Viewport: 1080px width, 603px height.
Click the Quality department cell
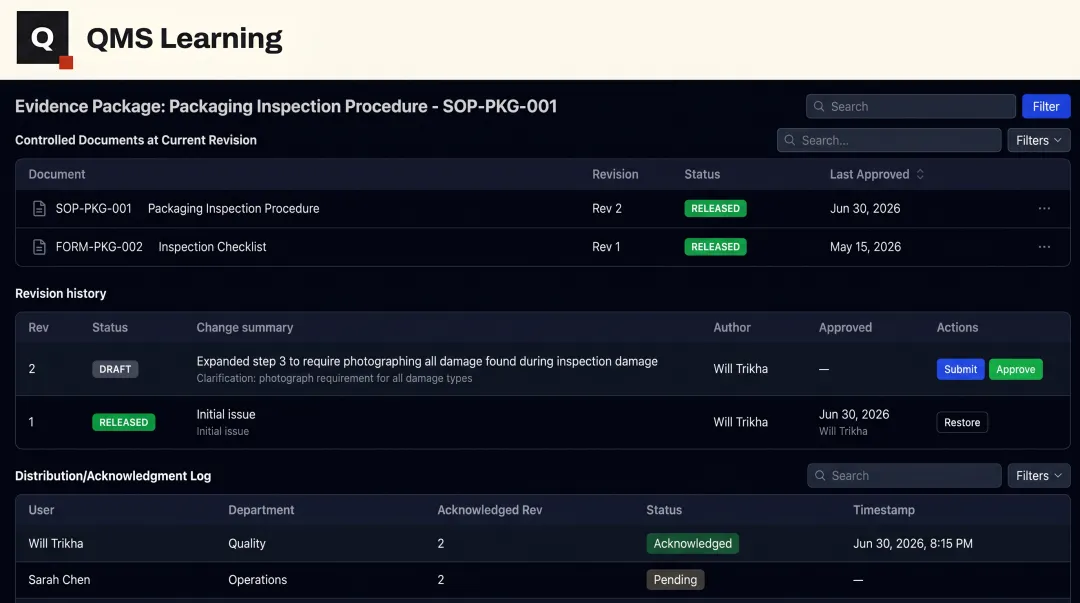coord(247,544)
